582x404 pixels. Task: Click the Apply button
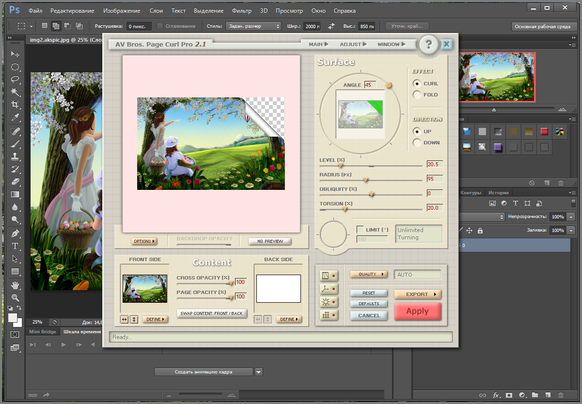click(x=418, y=311)
